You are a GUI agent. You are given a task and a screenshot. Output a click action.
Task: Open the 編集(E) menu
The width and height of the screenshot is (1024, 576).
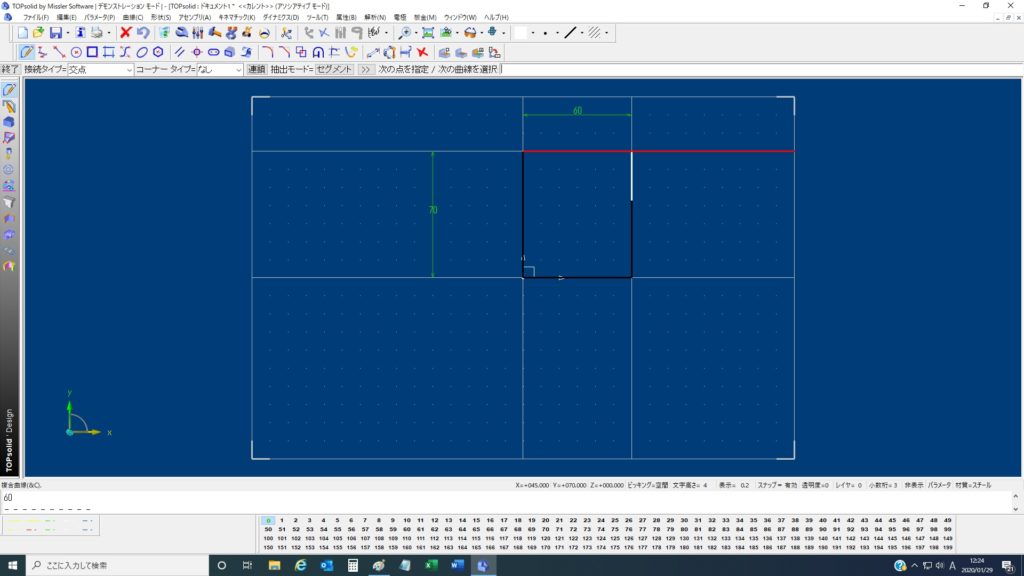point(67,17)
